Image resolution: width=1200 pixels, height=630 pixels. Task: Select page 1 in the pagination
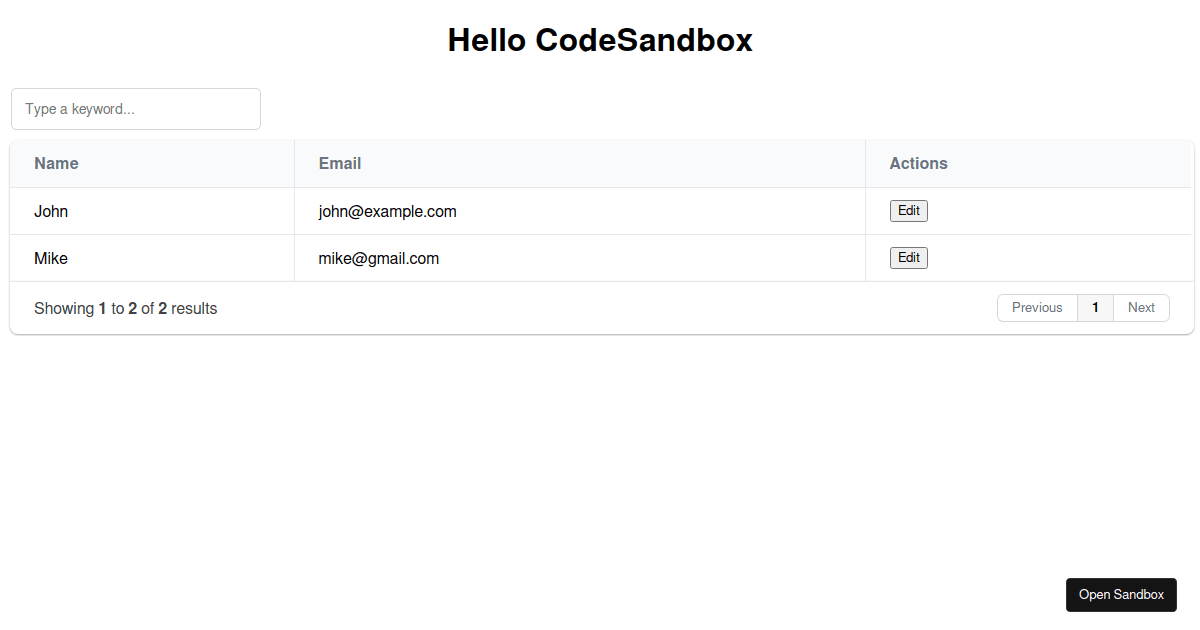[x=1095, y=307]
